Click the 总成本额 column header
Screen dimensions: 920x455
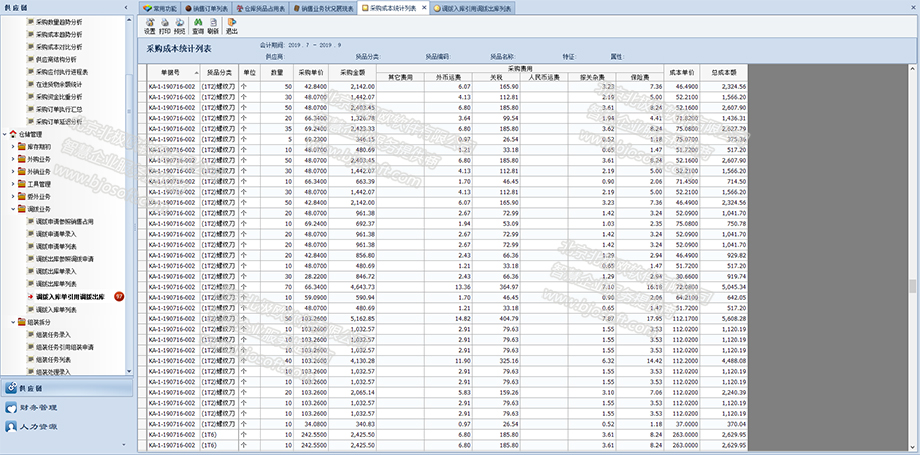click(x=724, y=73)
